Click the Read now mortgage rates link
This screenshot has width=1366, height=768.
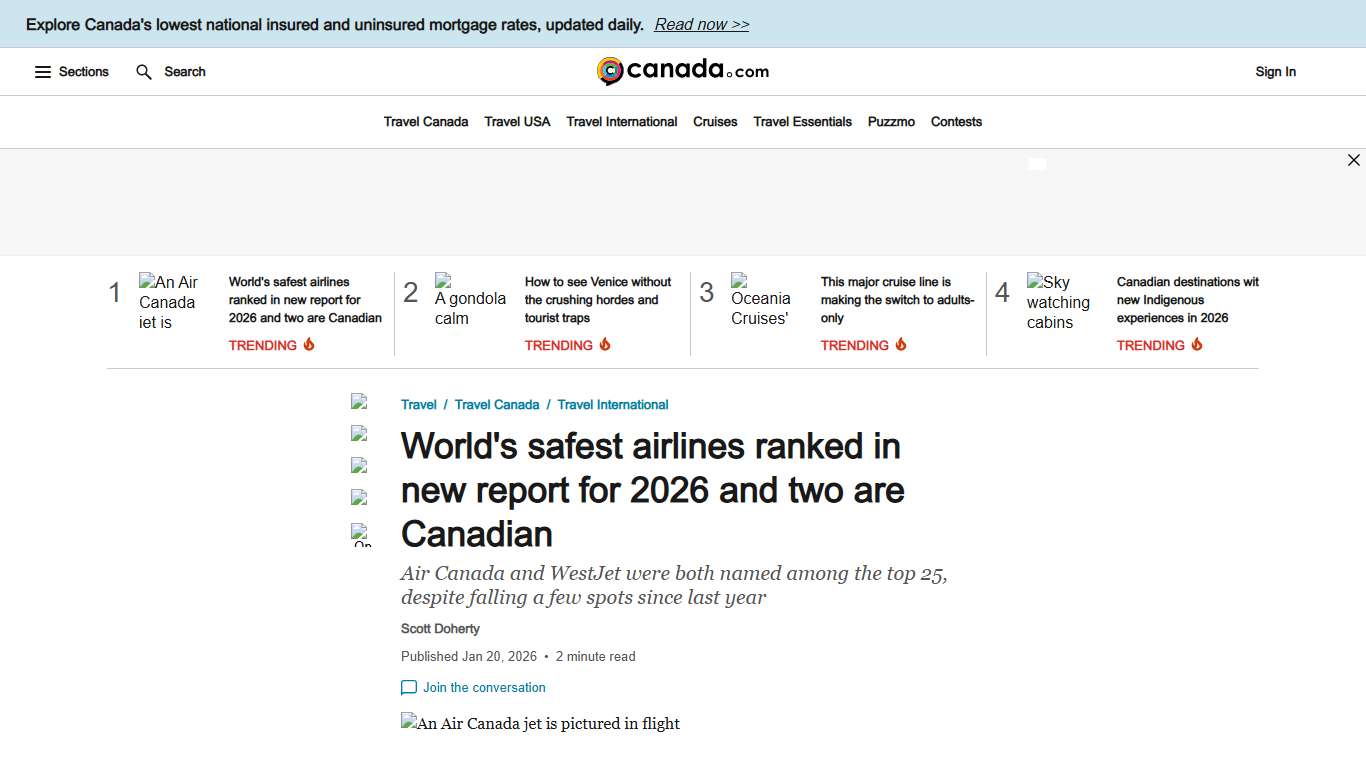pyautogui.click(x=701, y=24)
